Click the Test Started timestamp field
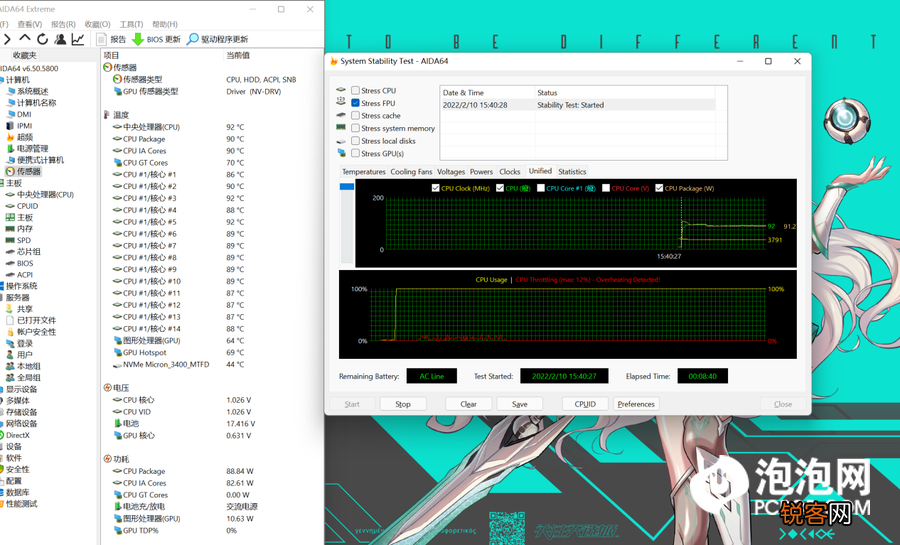 [564, 376]
